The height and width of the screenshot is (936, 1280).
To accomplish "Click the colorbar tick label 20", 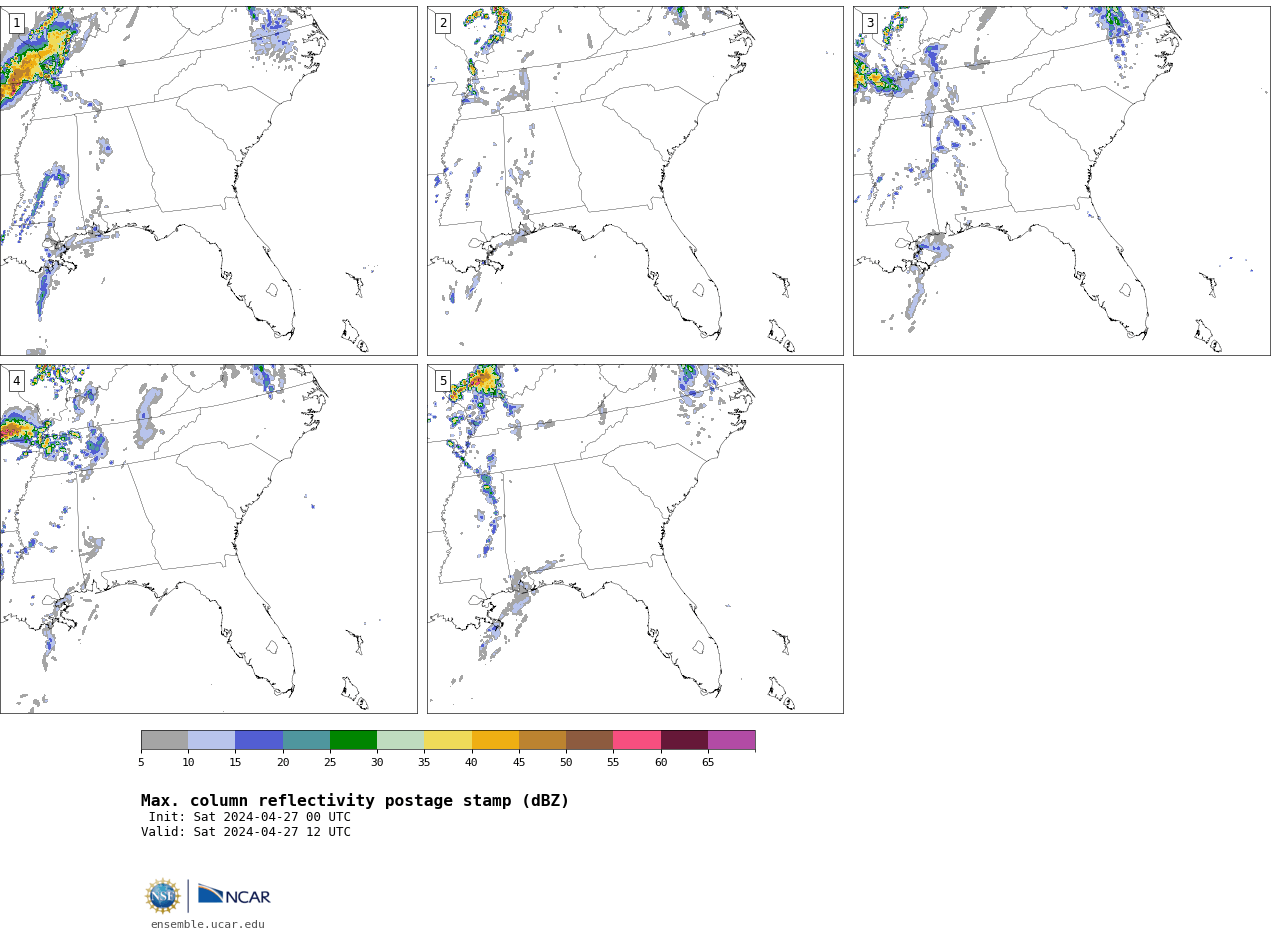I will tap(283, 763).
